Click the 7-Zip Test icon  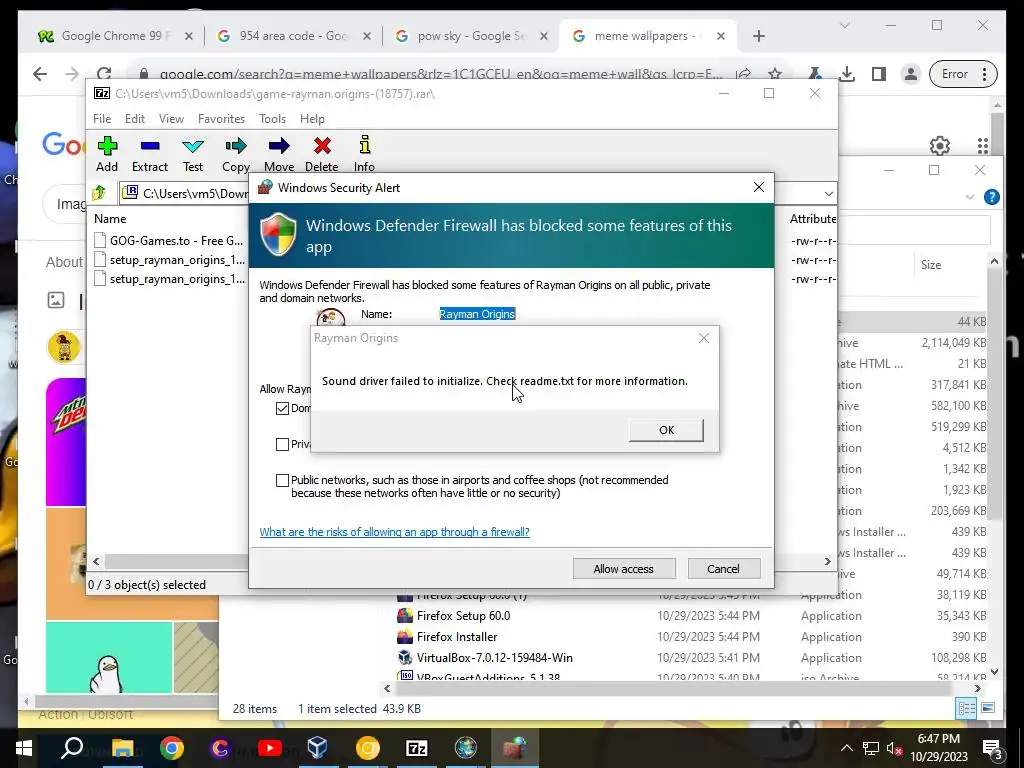click(193, 154)
